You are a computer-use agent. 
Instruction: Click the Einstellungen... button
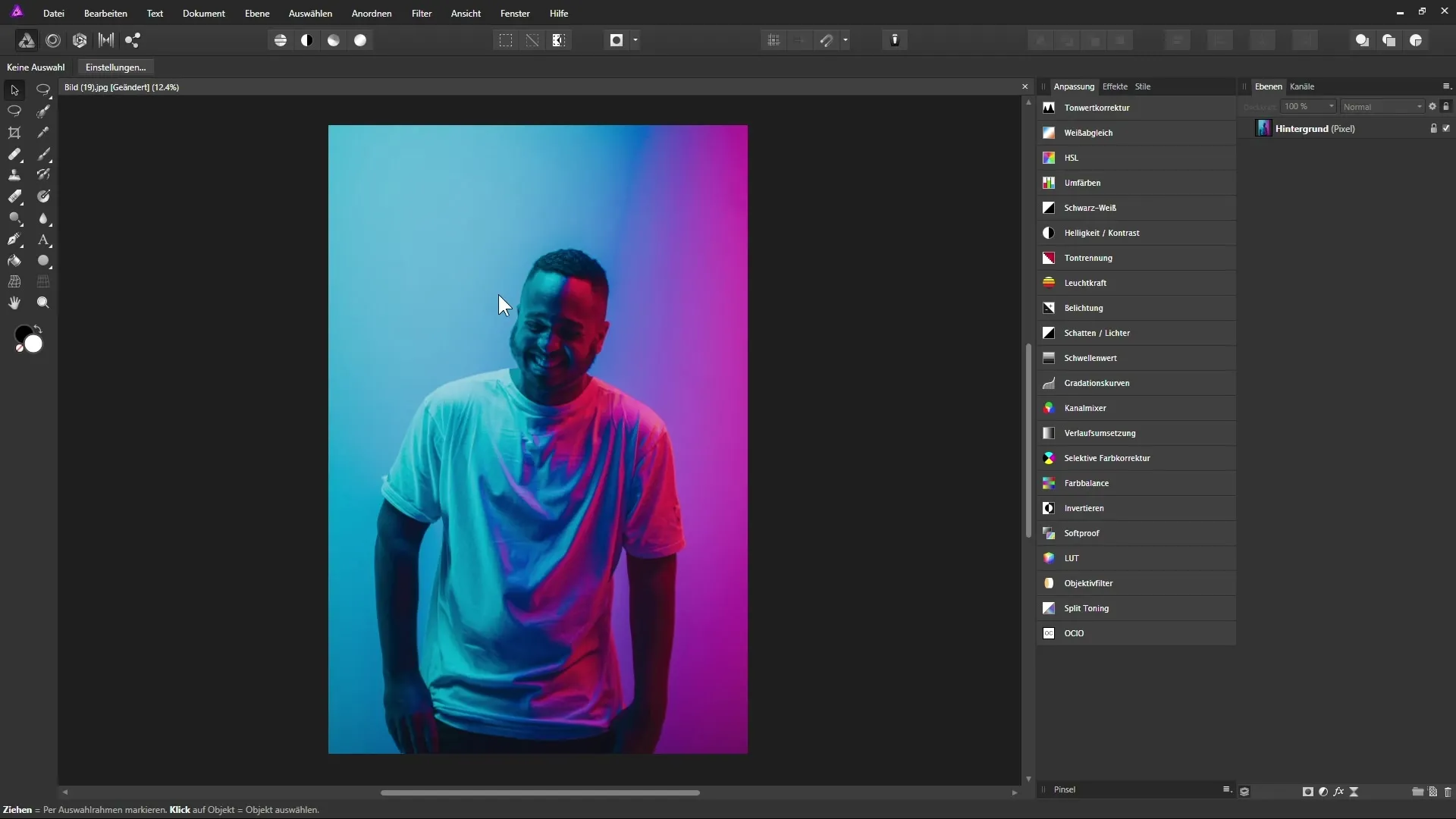[116, 67]
